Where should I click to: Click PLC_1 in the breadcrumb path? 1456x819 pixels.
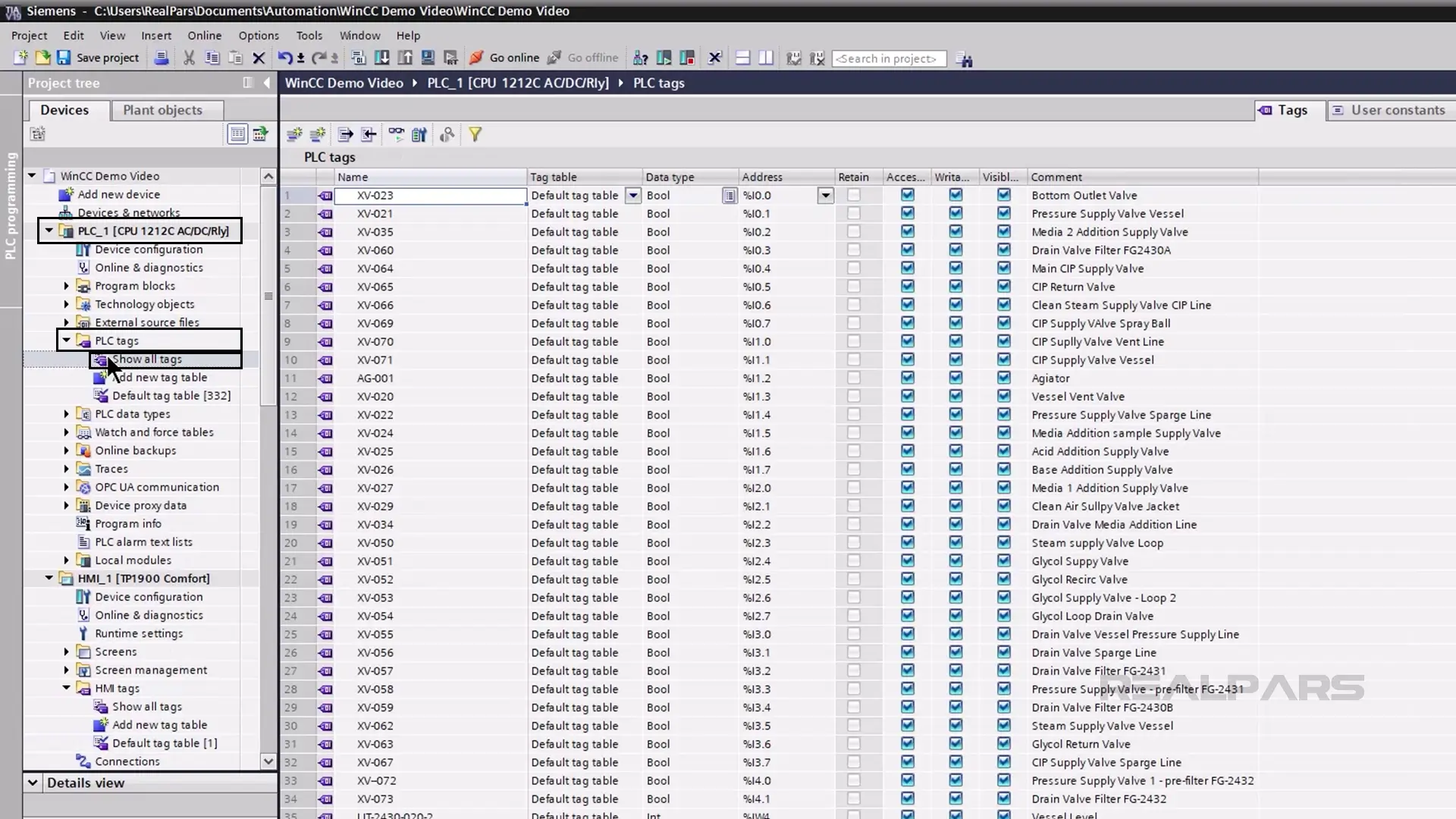[518, 83]
